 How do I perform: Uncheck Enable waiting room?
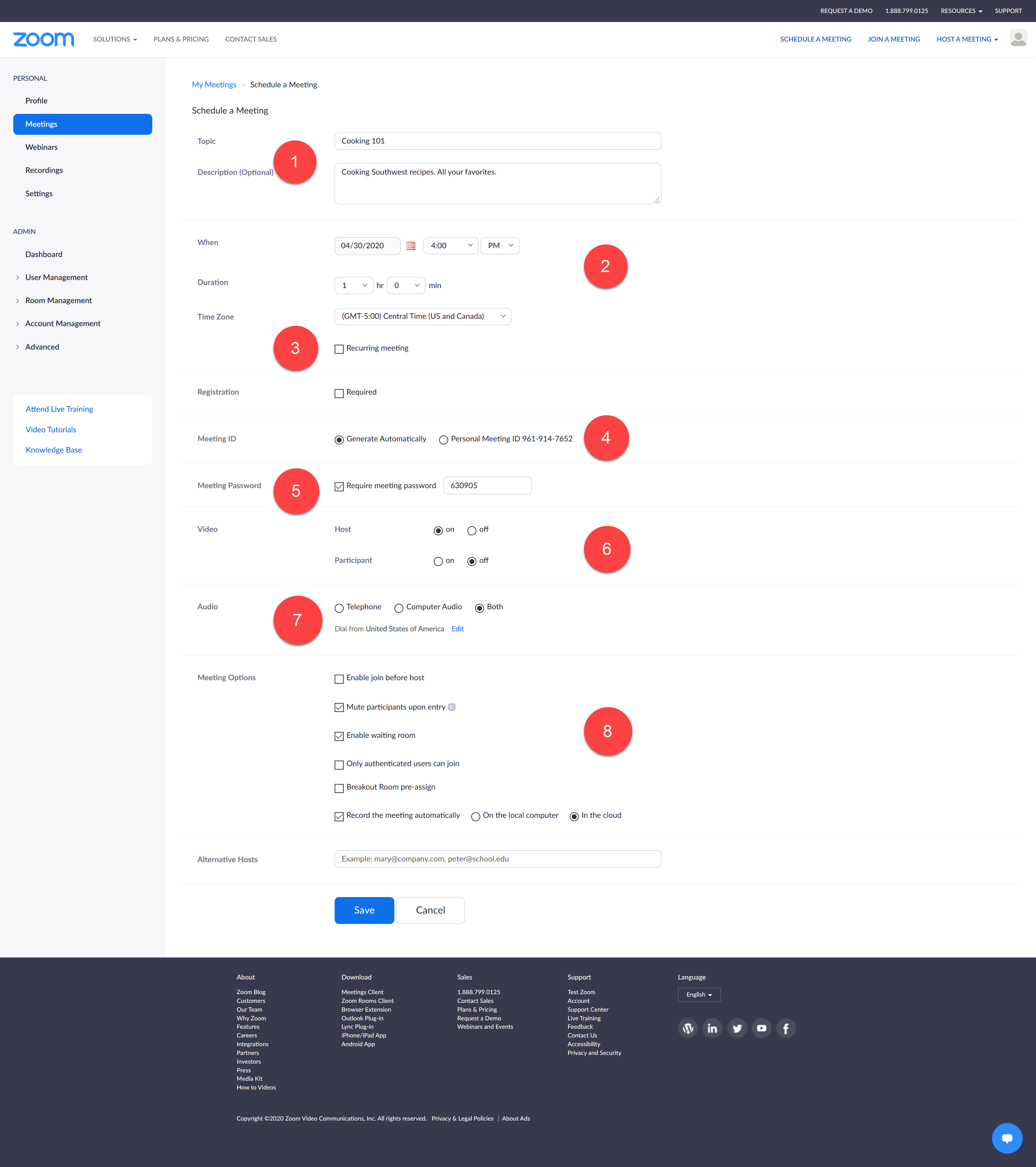tap(339, 736)
